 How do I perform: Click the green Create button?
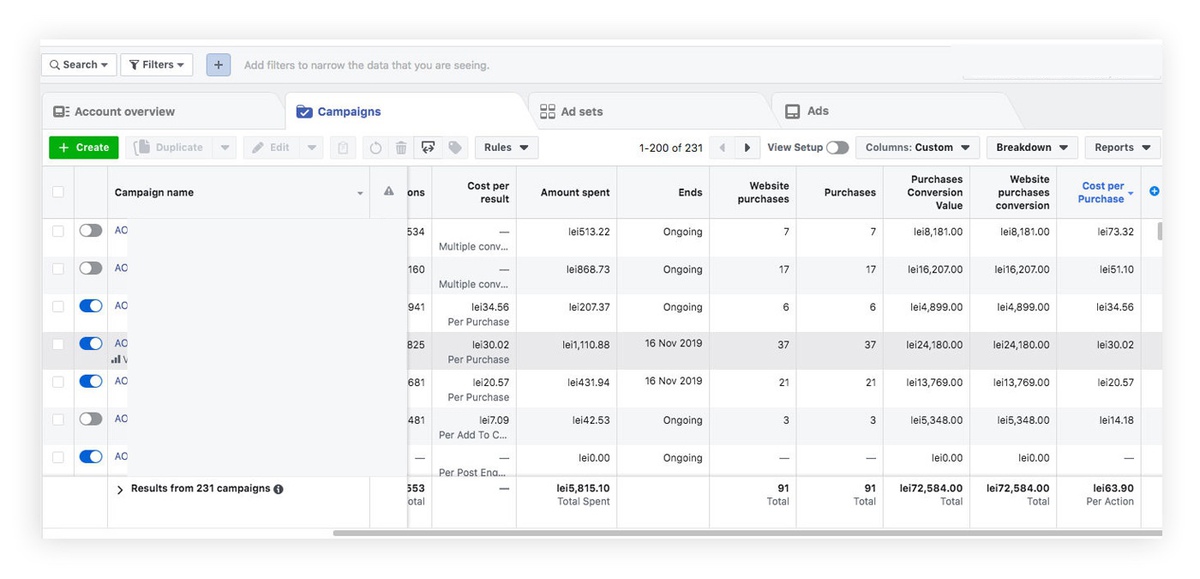click(x=84, y=148)
